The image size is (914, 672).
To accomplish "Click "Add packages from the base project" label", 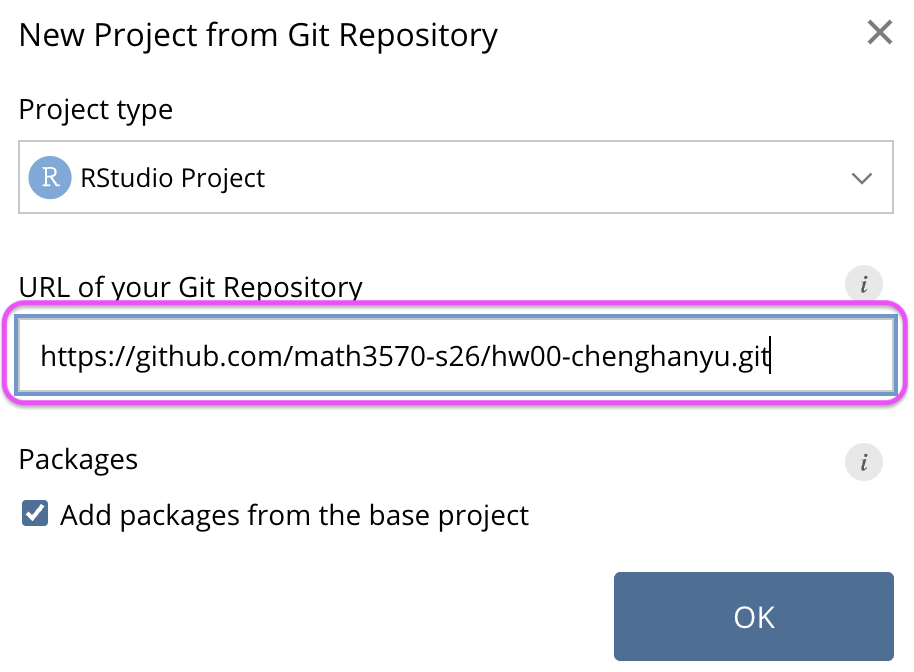I will (x=294, y=516).
